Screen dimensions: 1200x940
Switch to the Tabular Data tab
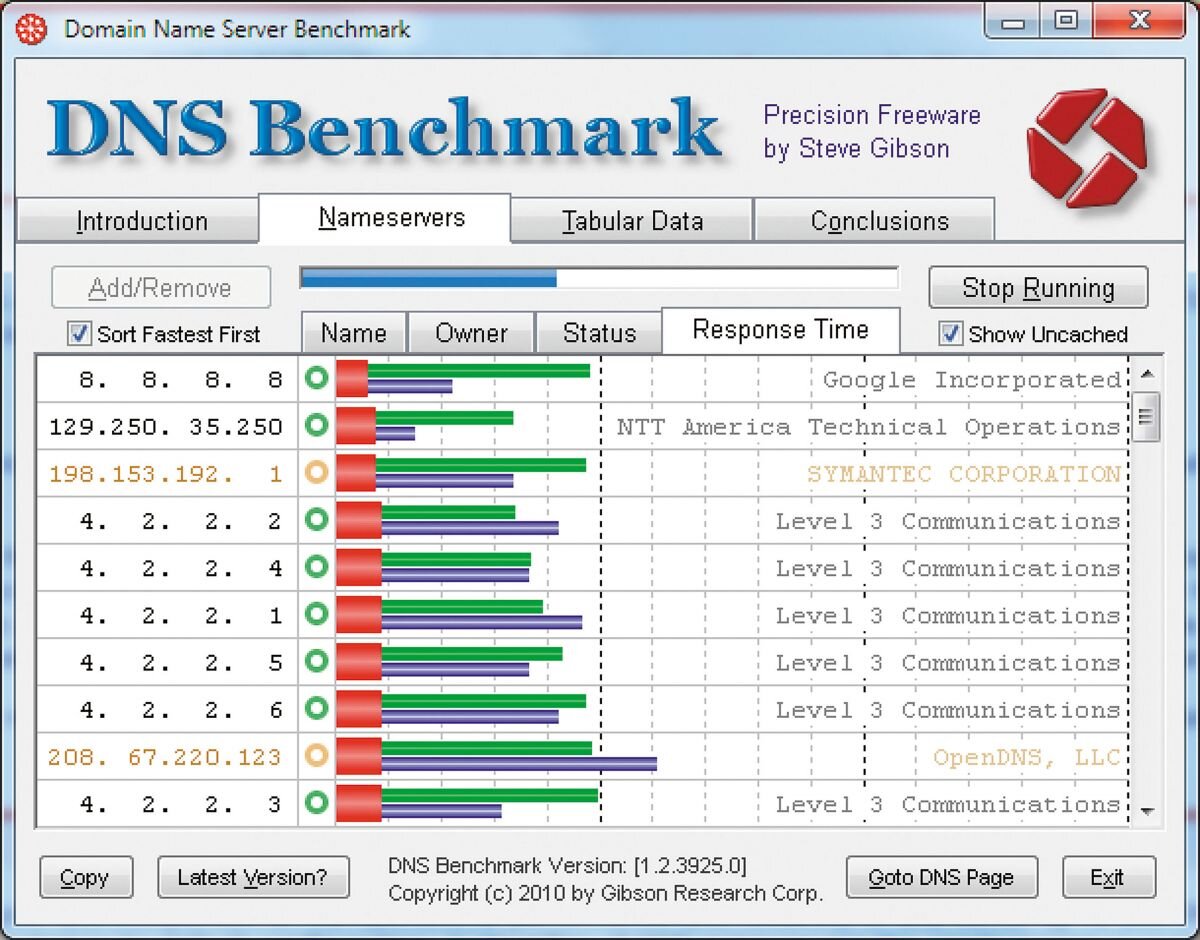click(x=631, y=220)
